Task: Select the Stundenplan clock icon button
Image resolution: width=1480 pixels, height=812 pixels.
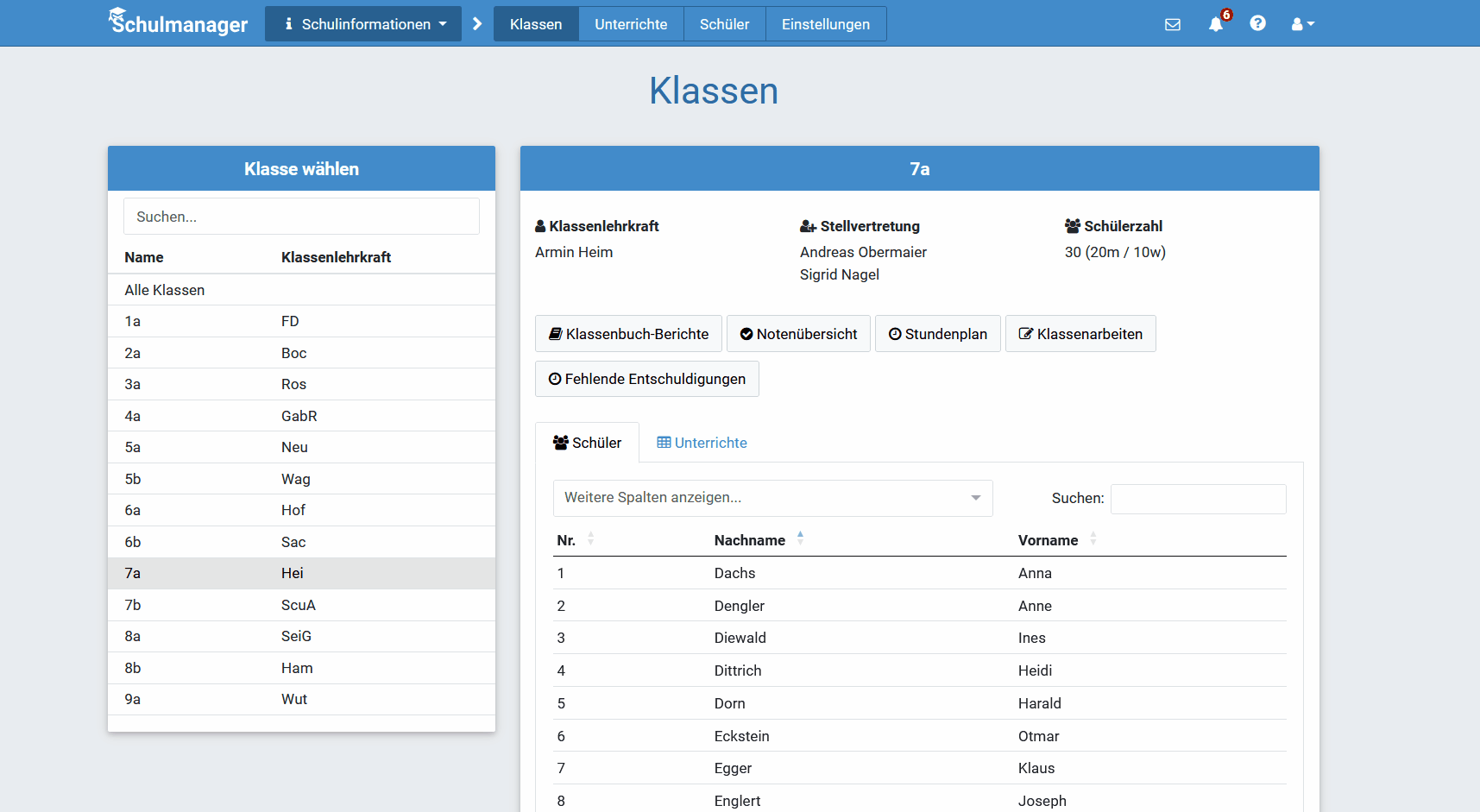Action: pos(938,334)
